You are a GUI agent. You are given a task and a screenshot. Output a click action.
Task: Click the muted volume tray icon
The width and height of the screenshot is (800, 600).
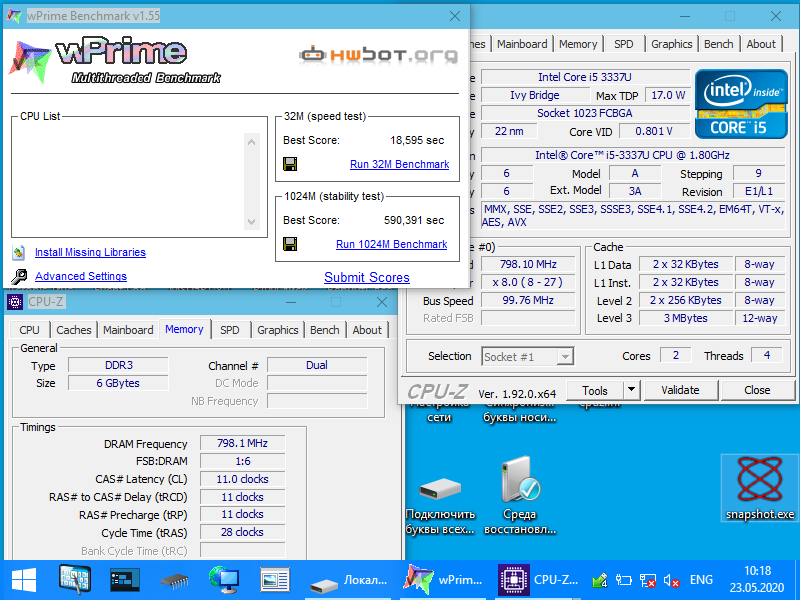[671, 580]
